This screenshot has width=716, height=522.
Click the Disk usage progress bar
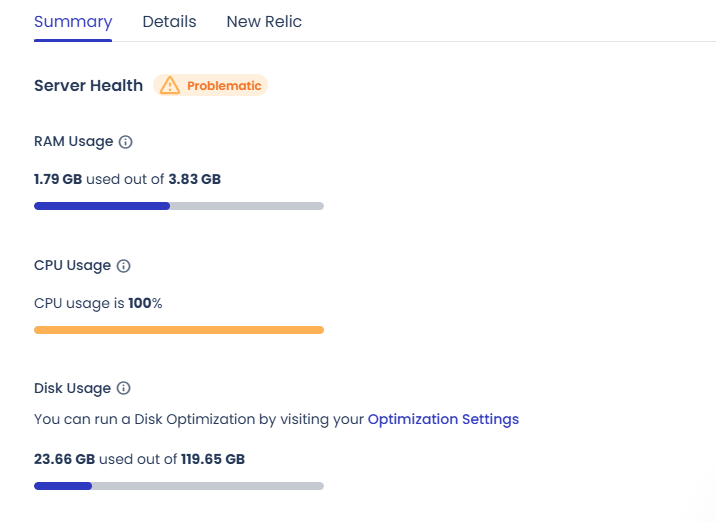point(179,486)
